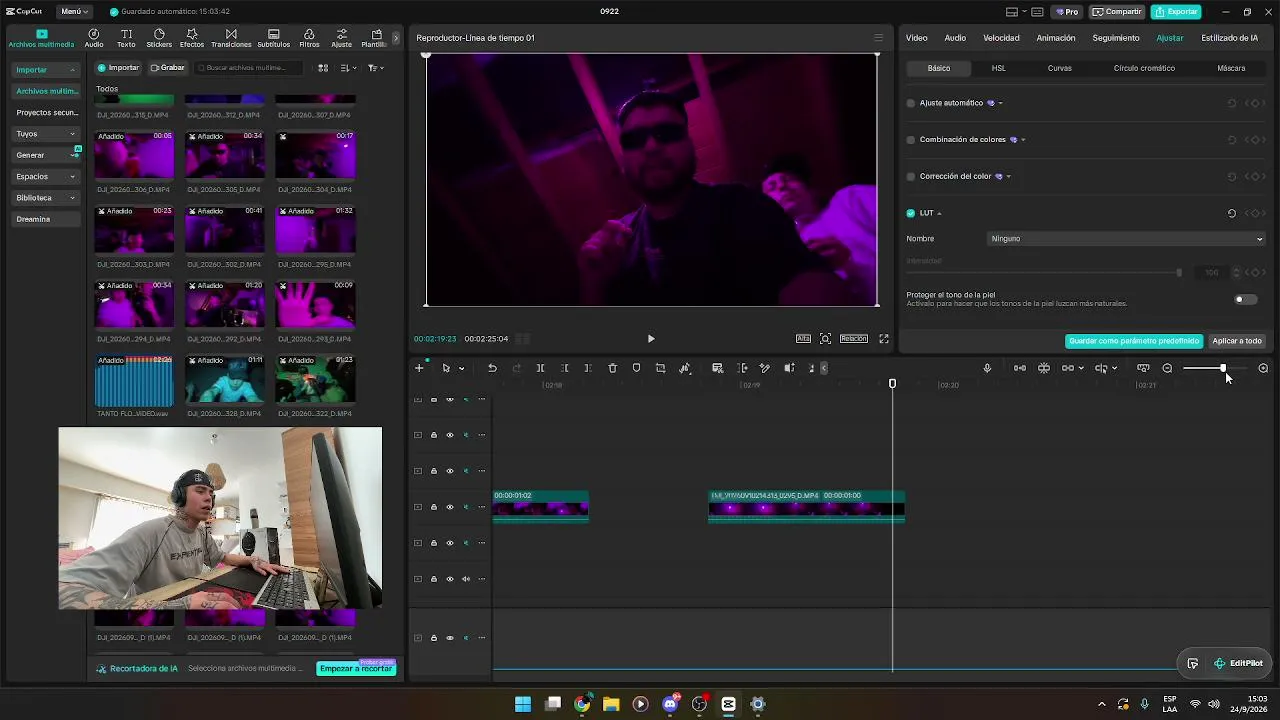Play the preview with the play button

coord(651,339)
